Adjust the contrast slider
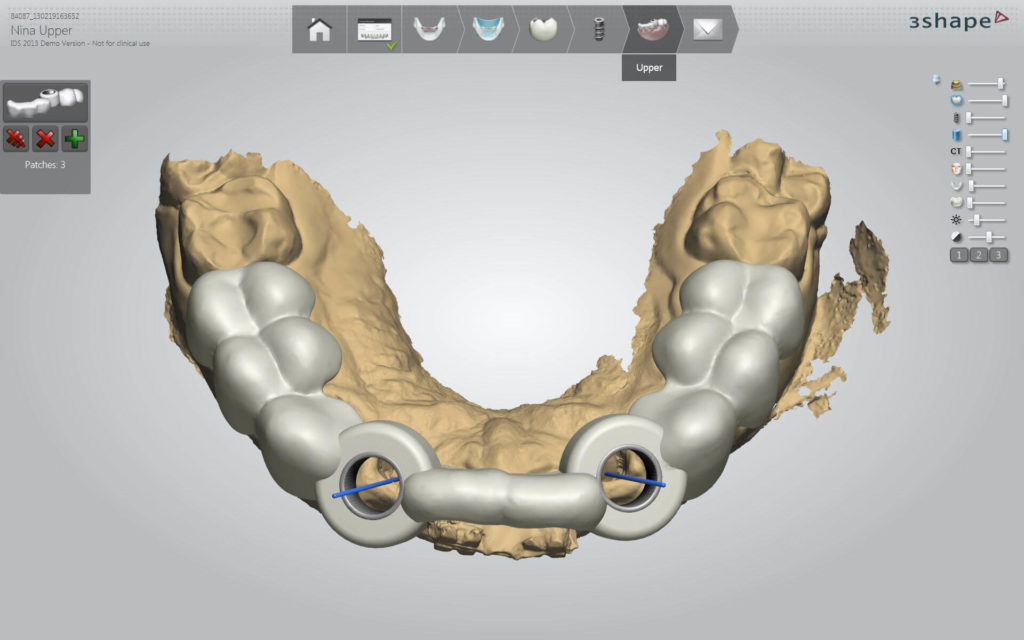The width and height of the screenshot is (1024, 640). pos(987,237)
